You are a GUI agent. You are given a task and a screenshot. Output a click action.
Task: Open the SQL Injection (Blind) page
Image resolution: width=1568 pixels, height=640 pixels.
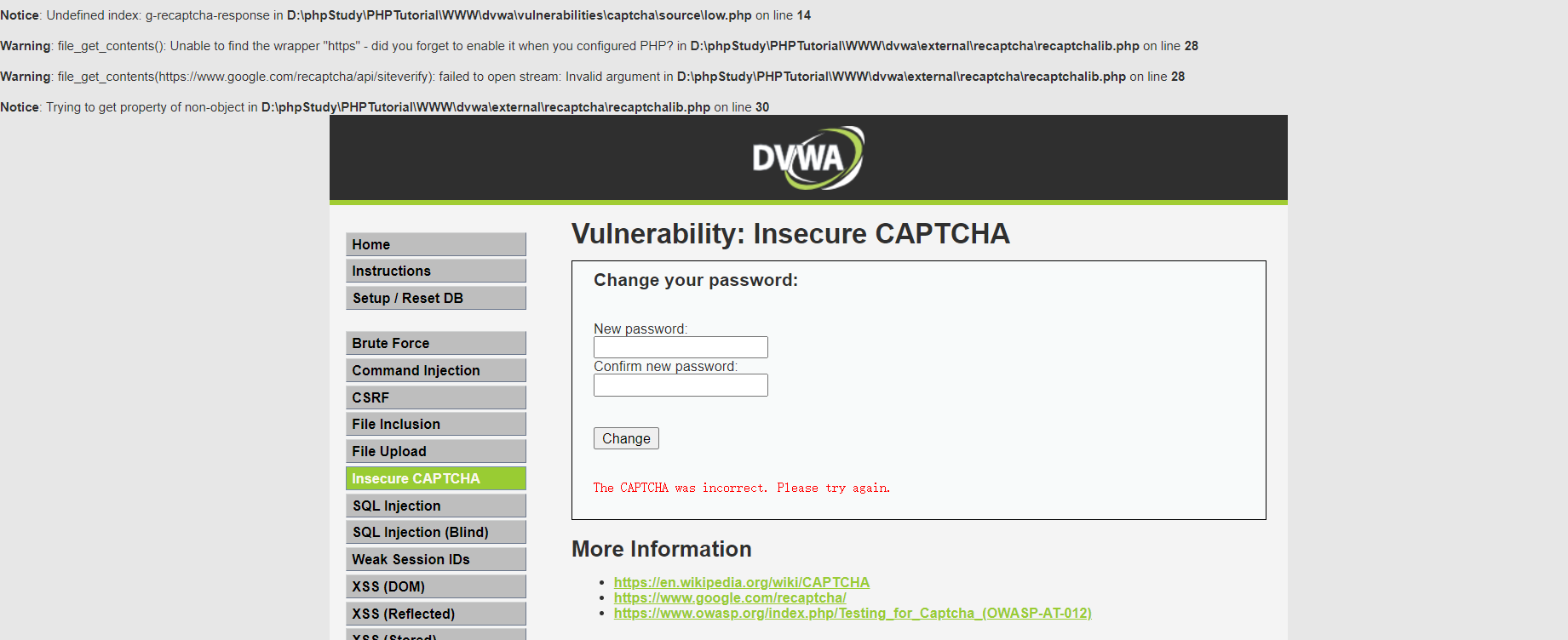435,532
